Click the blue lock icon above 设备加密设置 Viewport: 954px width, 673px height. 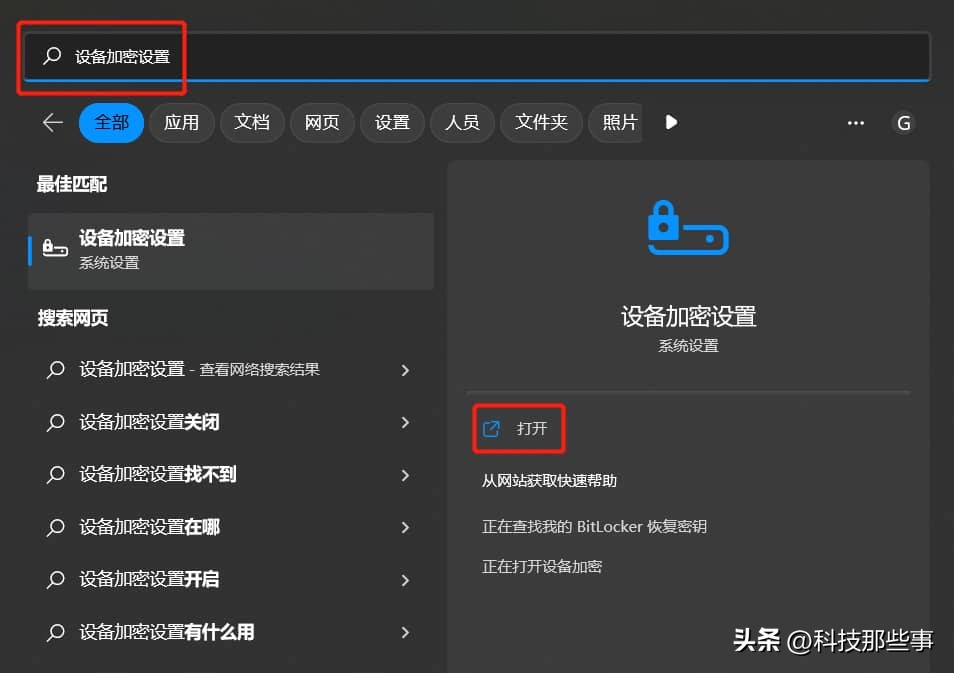687,230
